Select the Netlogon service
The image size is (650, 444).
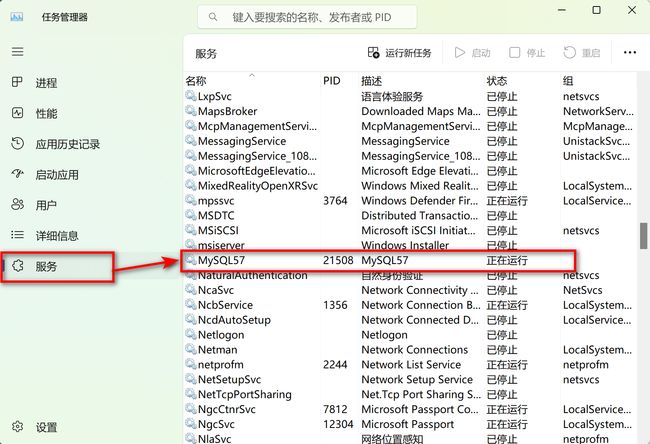pos(410,335)
